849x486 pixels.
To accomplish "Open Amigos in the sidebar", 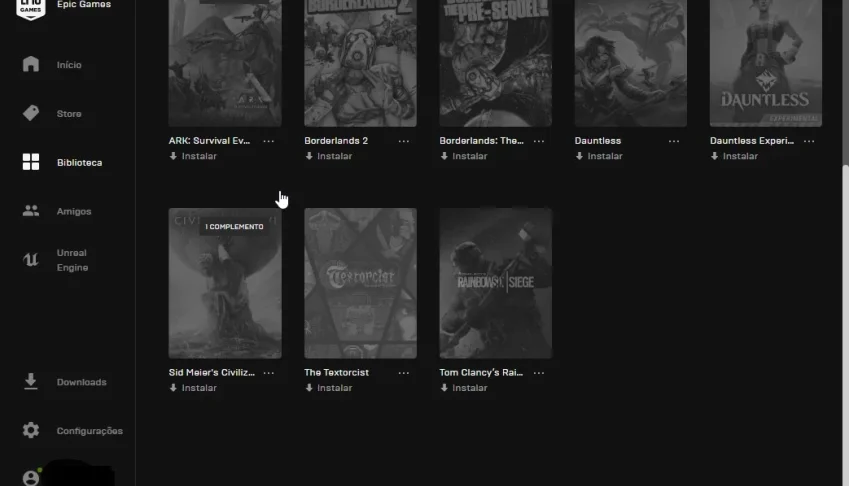I will click(x=74, y=211).
